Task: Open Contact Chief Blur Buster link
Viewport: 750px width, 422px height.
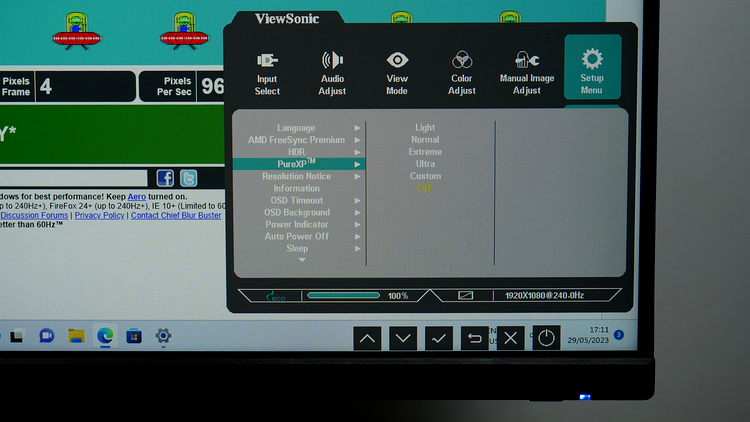Action: point(176,215)
